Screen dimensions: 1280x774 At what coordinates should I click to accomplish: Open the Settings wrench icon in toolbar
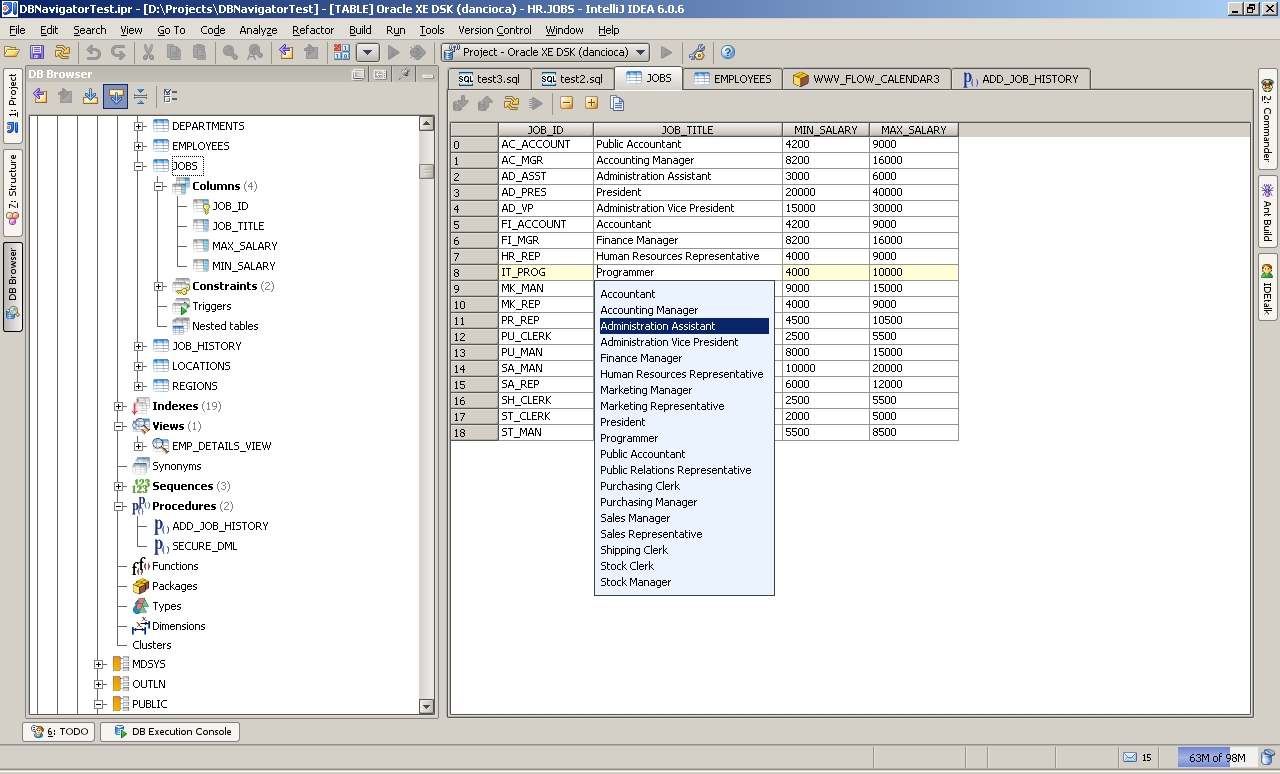pos(697,52)
